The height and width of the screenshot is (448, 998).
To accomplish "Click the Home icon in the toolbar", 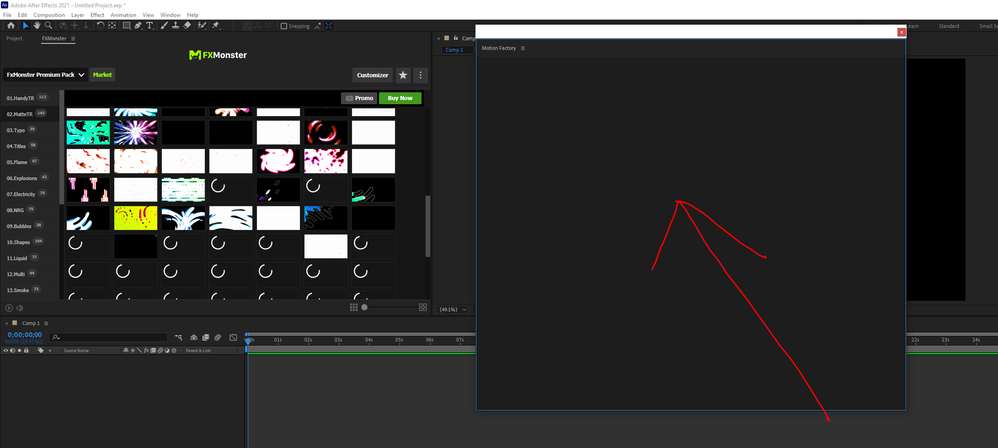I will [11, 25].
